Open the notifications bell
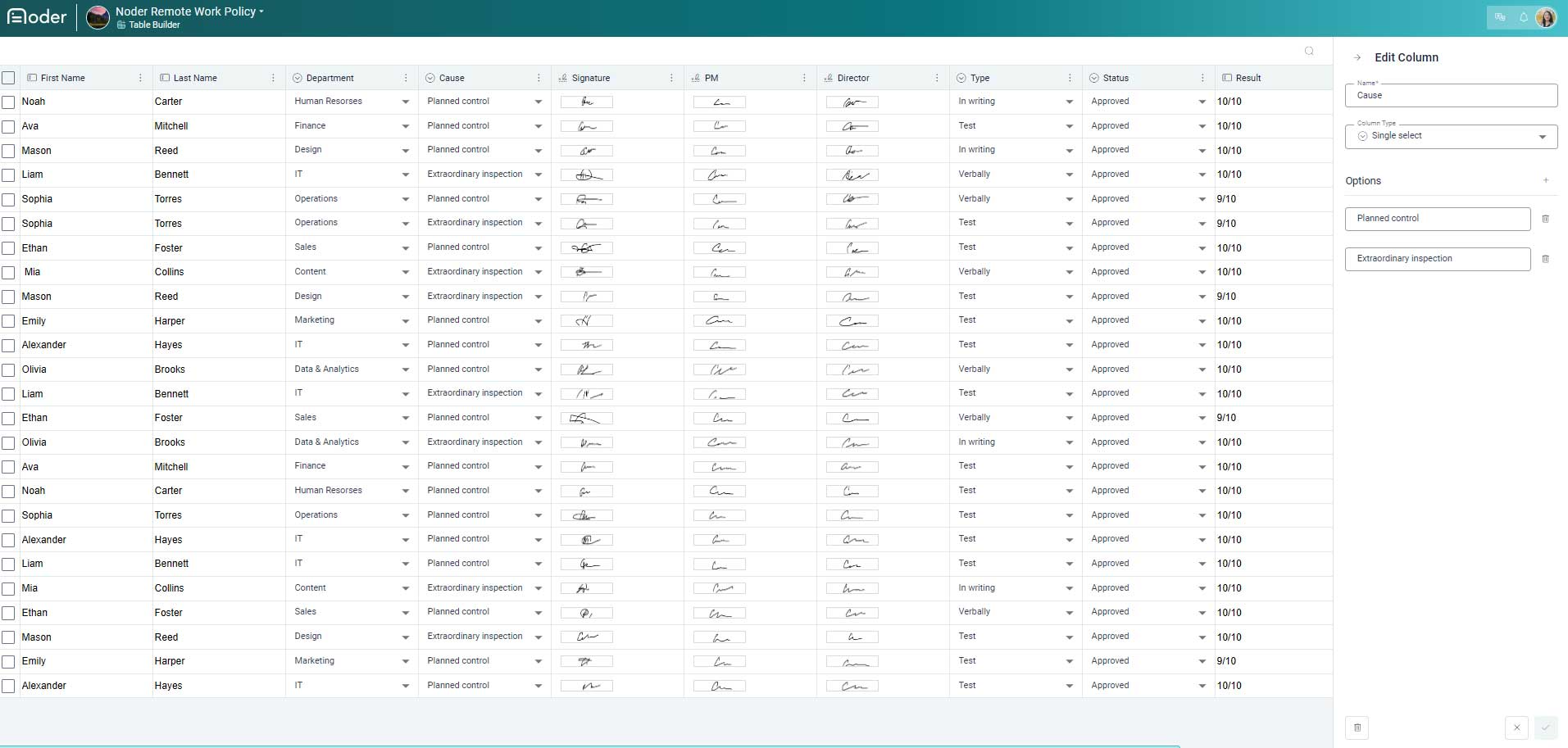 pos(1524,17)
